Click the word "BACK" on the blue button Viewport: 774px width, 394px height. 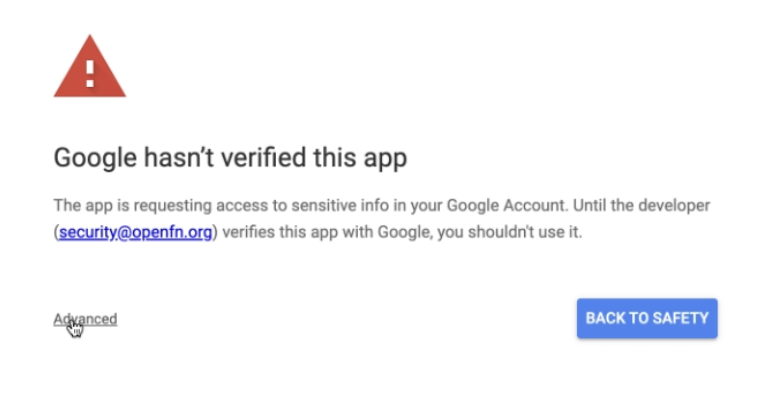(x=604, y=318)
